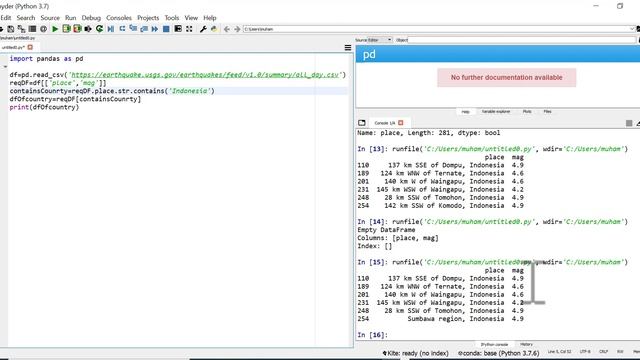Open the Debug menu
Screen dimensions: 640x360
(x=91, y=18)
